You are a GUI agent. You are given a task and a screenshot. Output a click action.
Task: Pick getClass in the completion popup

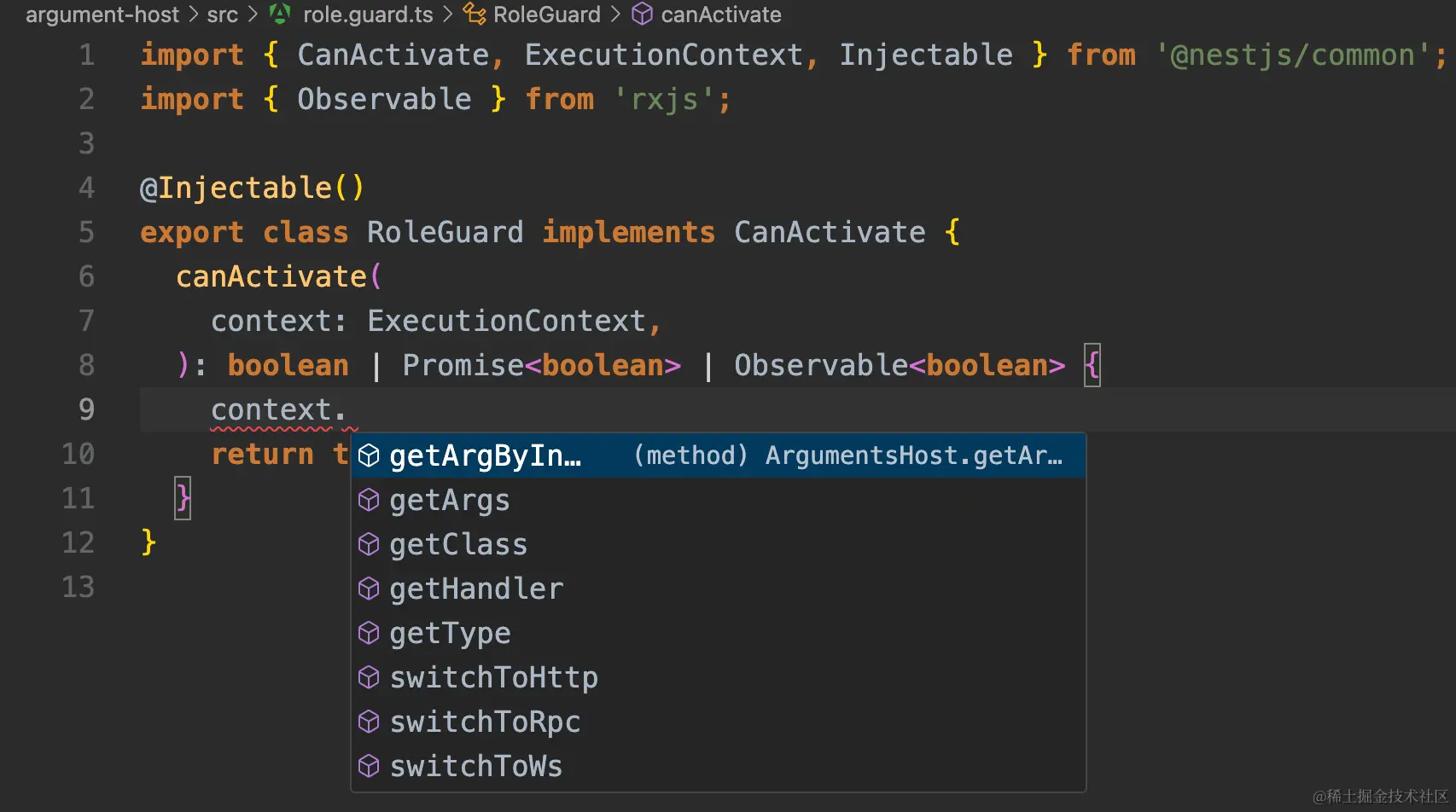718,544
